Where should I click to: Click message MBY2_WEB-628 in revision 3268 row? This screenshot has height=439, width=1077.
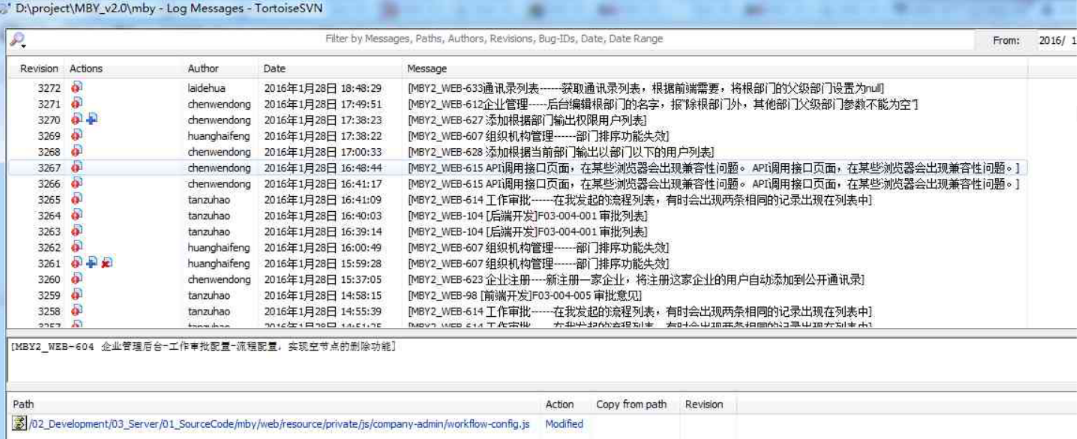coord(560,151)
